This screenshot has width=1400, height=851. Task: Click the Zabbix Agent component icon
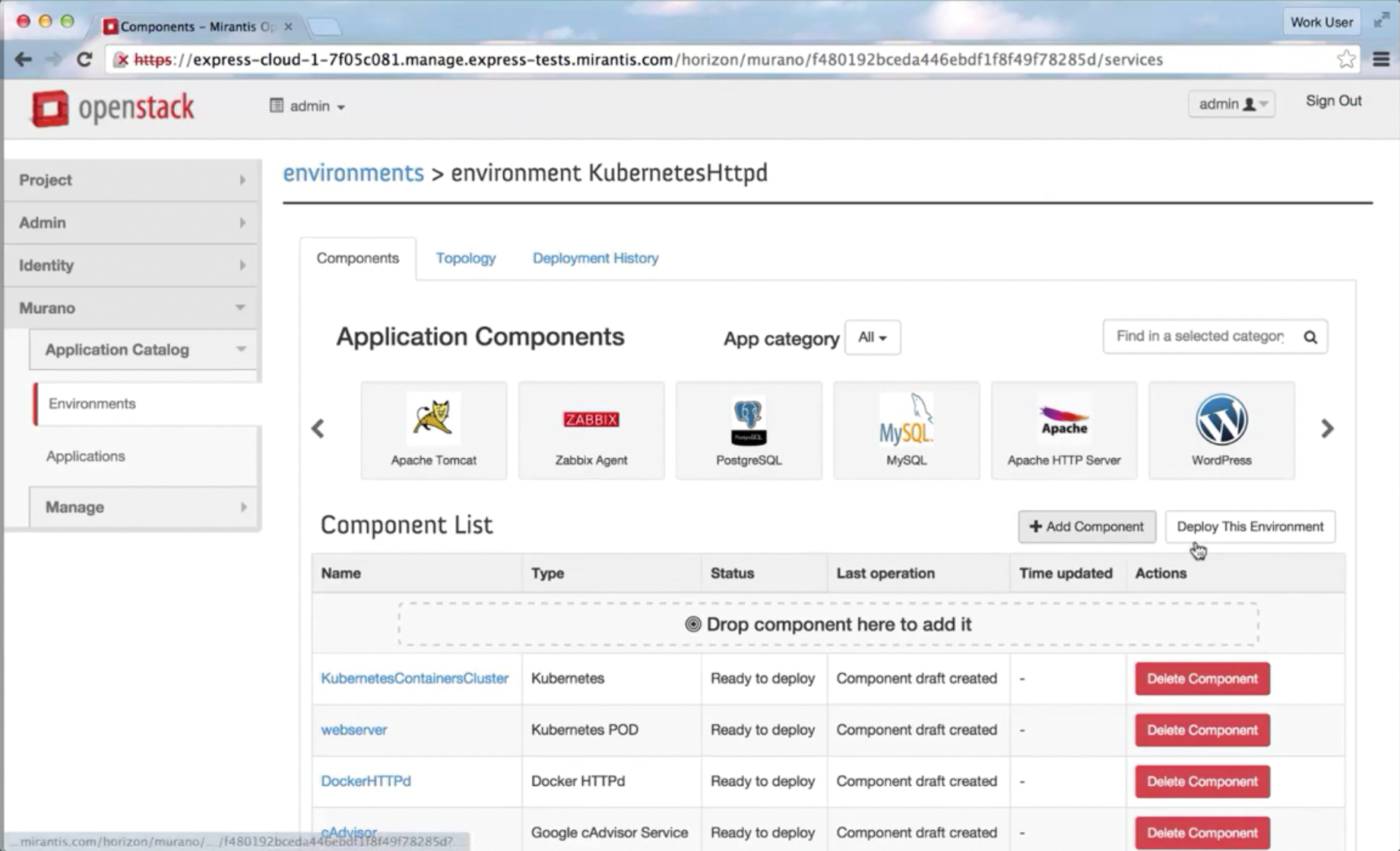click(591, 419)
